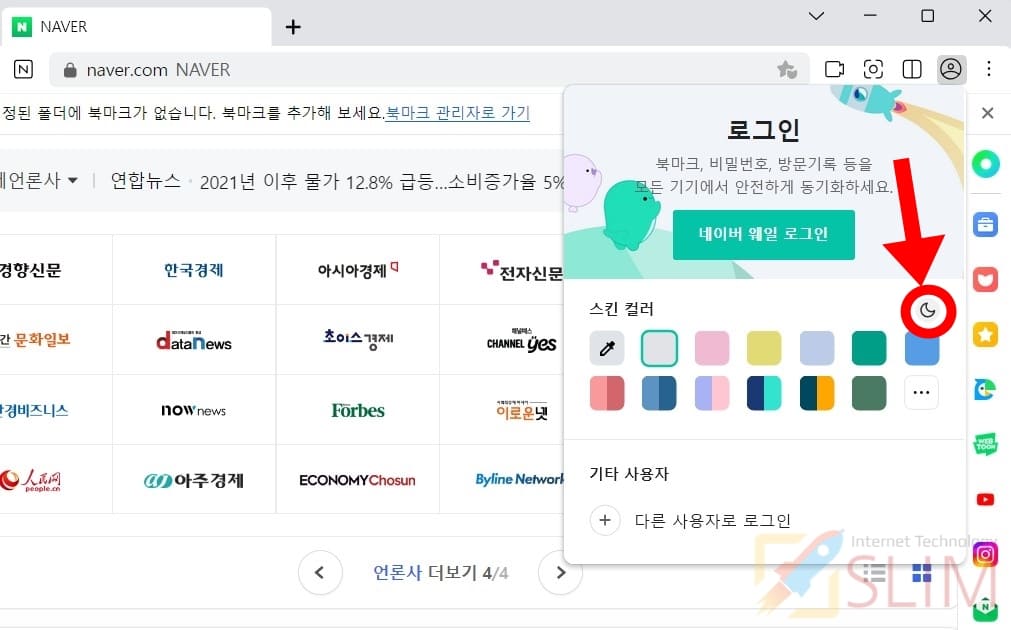
Task: Open the Webtoon sidebar icon
Action: (x=985, y=444)
